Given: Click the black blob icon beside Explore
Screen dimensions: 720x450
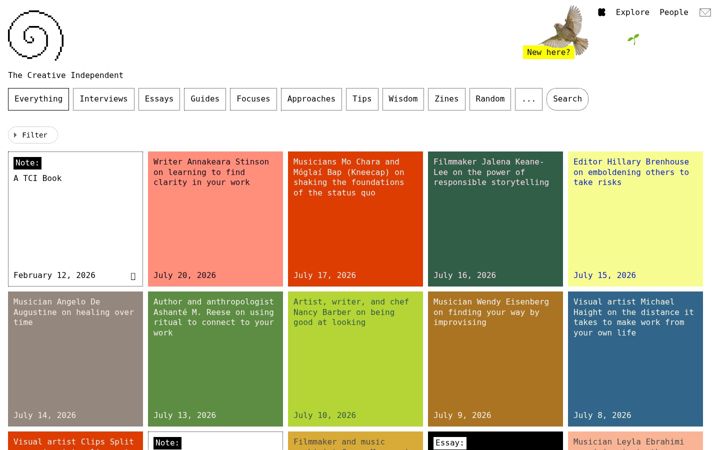Looking at the screenshot, I should (602, 12).
